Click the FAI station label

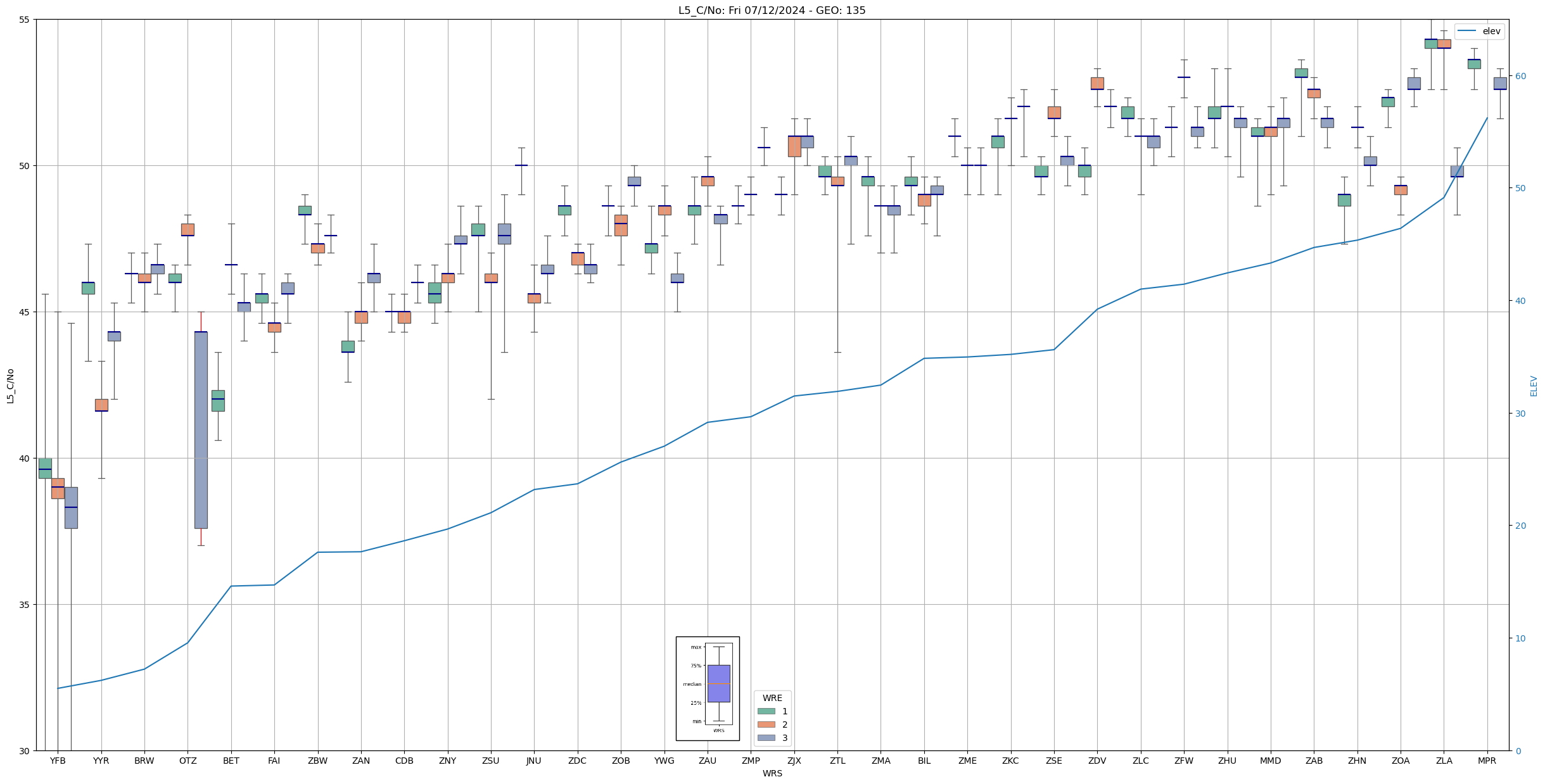[x=274, y=761]
